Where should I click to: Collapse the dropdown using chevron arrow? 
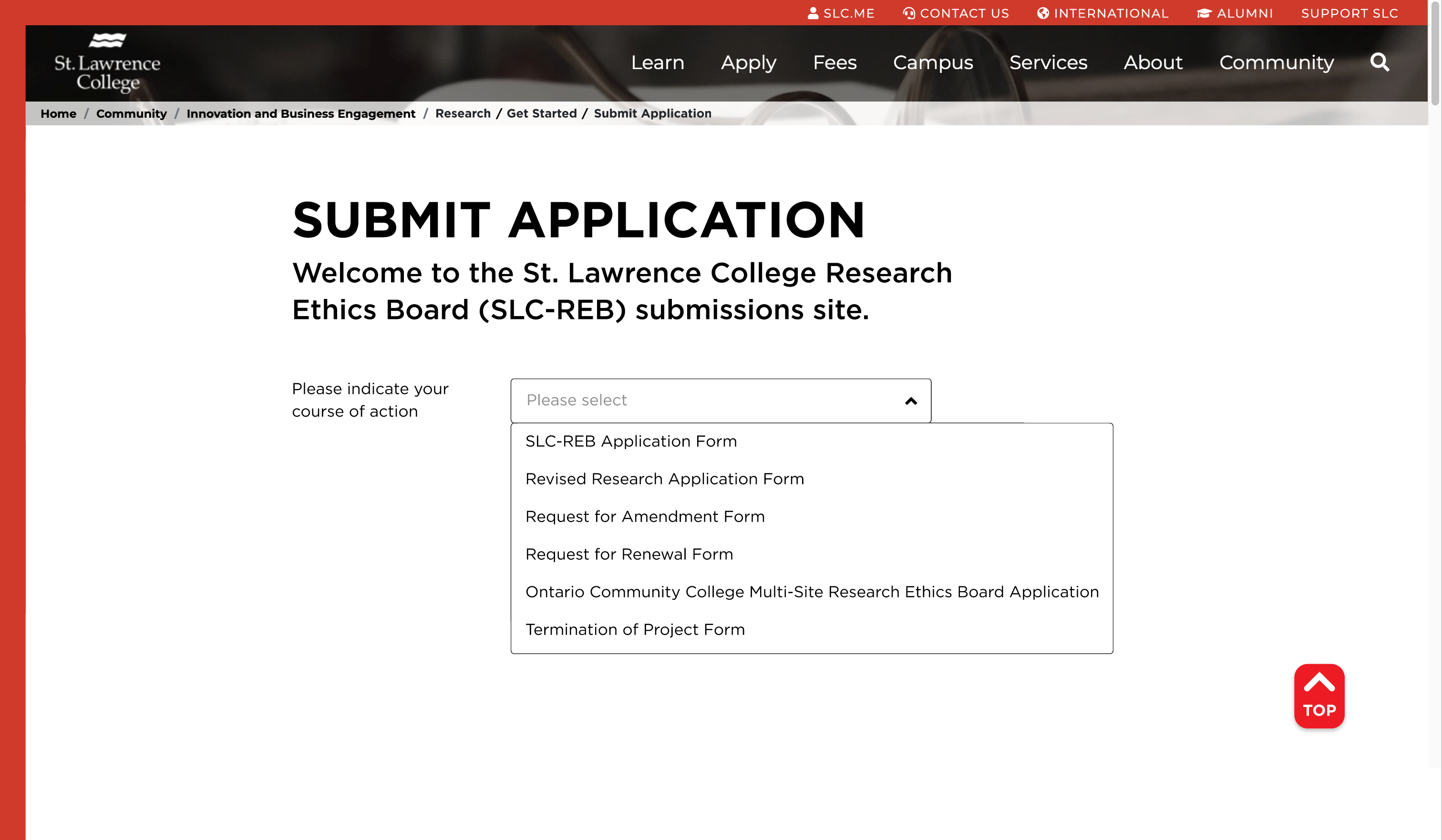(910, 401)
